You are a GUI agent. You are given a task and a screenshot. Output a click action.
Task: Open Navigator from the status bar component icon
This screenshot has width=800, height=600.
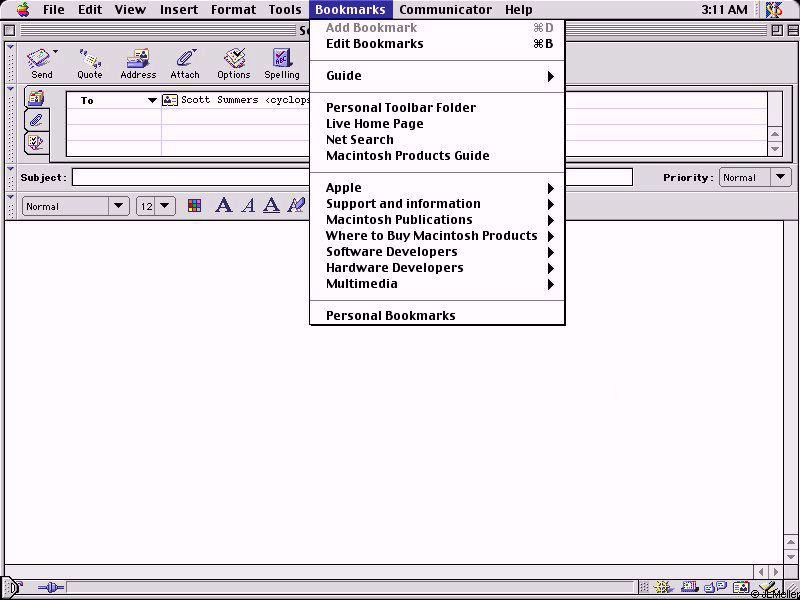[x=662, y=587]
